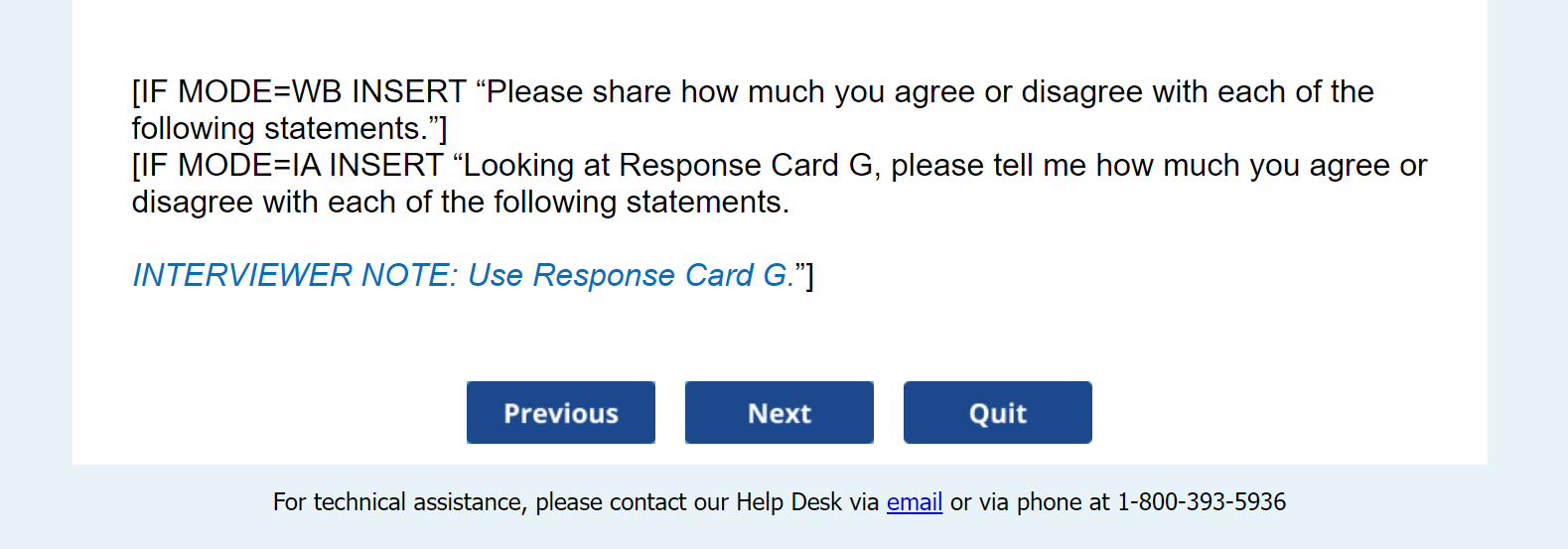Click the words "following statements."]" on line two
The width and height of the screenshot is (1568, 549).
click(289, 129)
